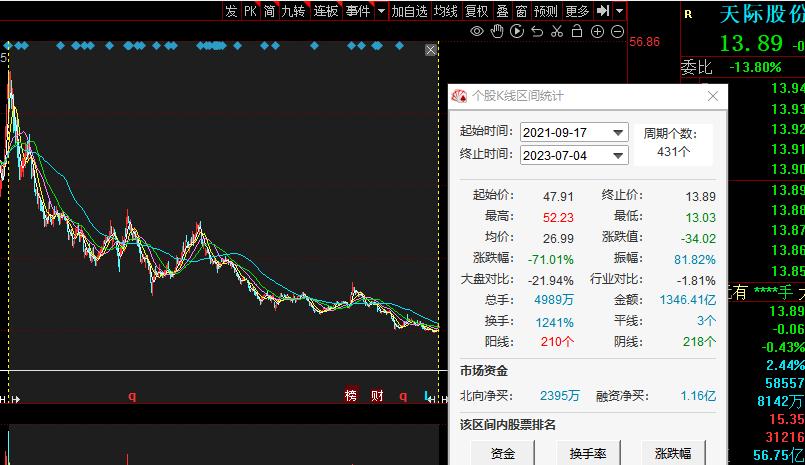Click the jump-to-end arrow icon in toolbar

click(603, 10)
